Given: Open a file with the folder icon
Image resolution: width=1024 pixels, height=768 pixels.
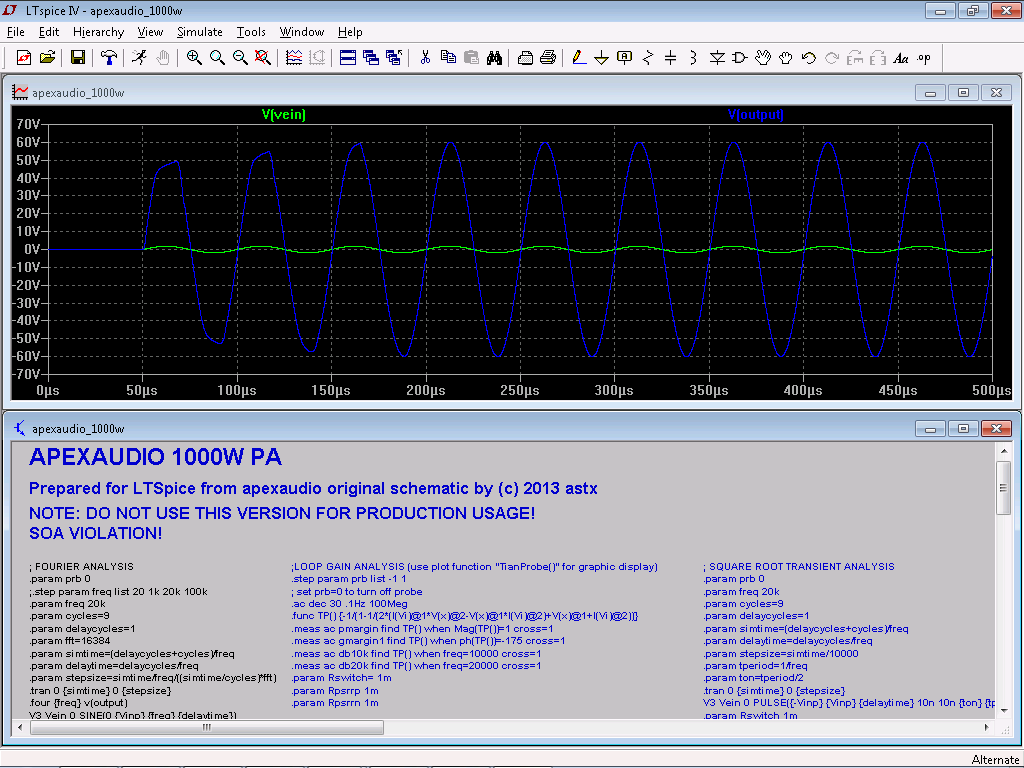Looking at the screenshot, I should click(47, 58).
